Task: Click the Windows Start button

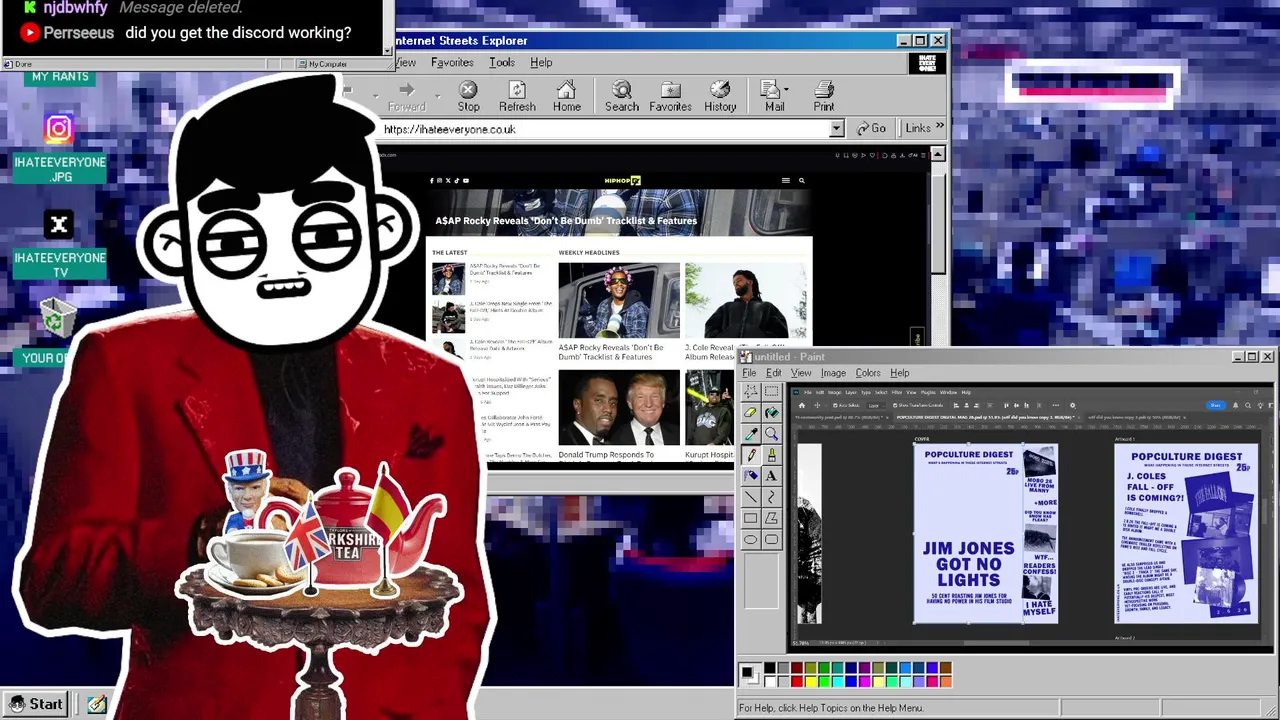Action: point(37,704)
